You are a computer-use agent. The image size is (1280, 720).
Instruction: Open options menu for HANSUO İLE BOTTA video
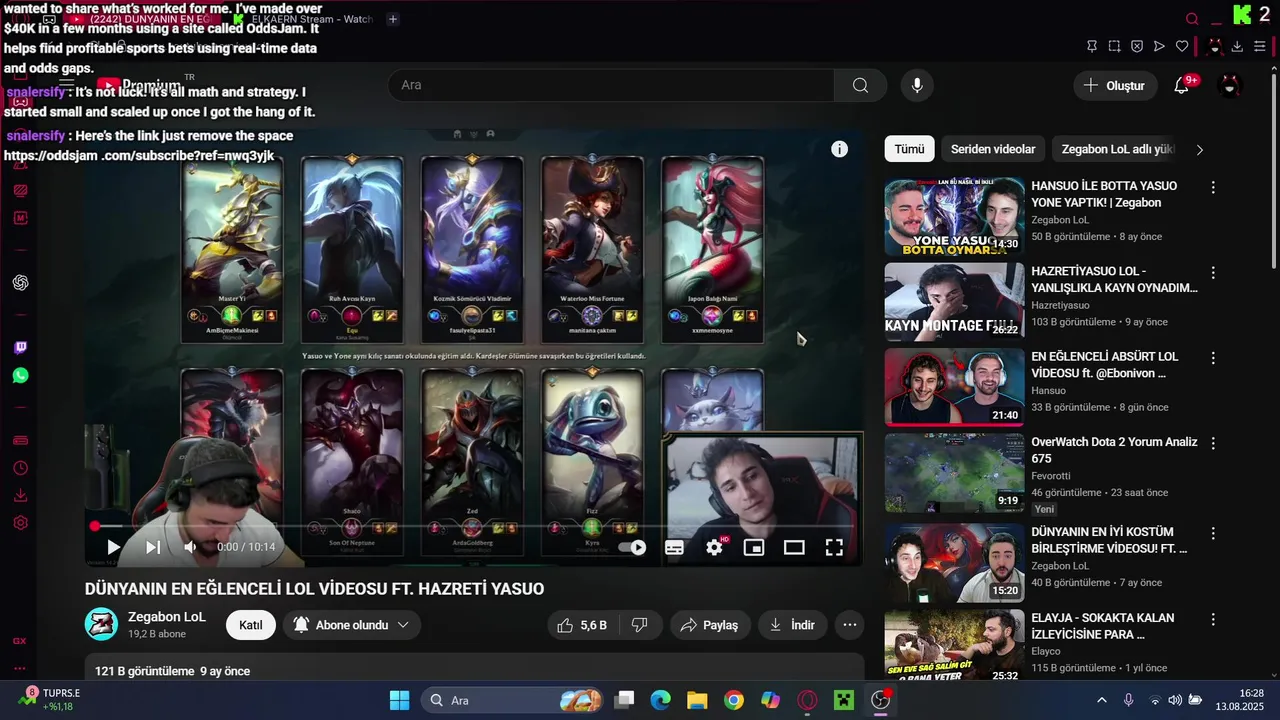click(1213, 187)
